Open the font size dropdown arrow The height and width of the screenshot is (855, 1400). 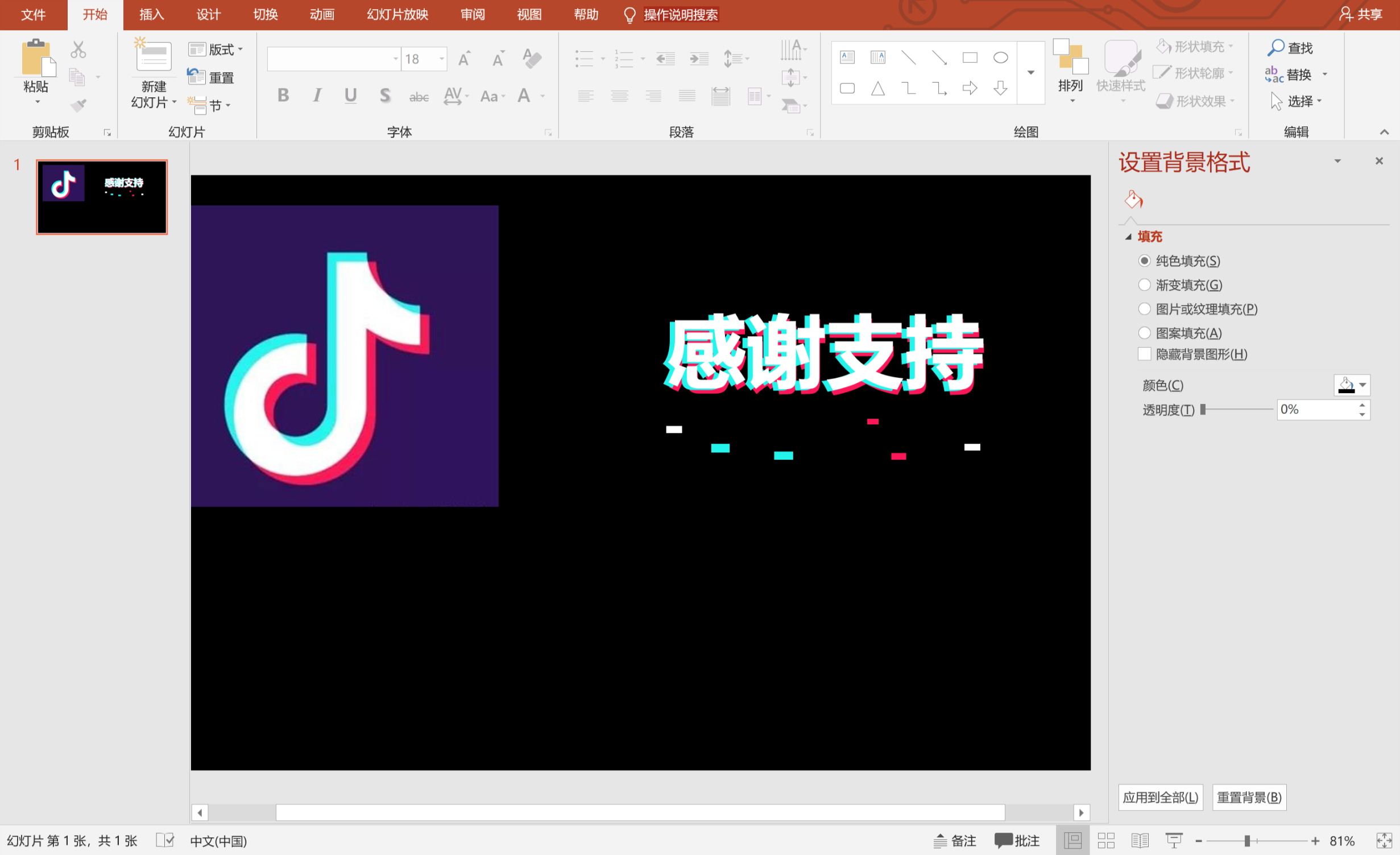441,59
